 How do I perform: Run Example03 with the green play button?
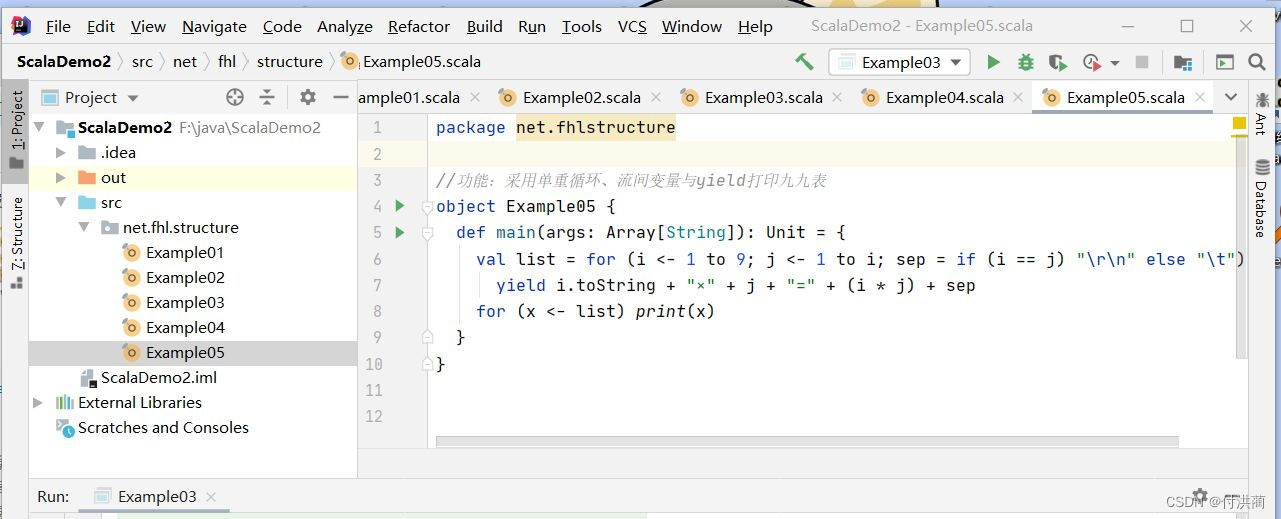[993, 62]
